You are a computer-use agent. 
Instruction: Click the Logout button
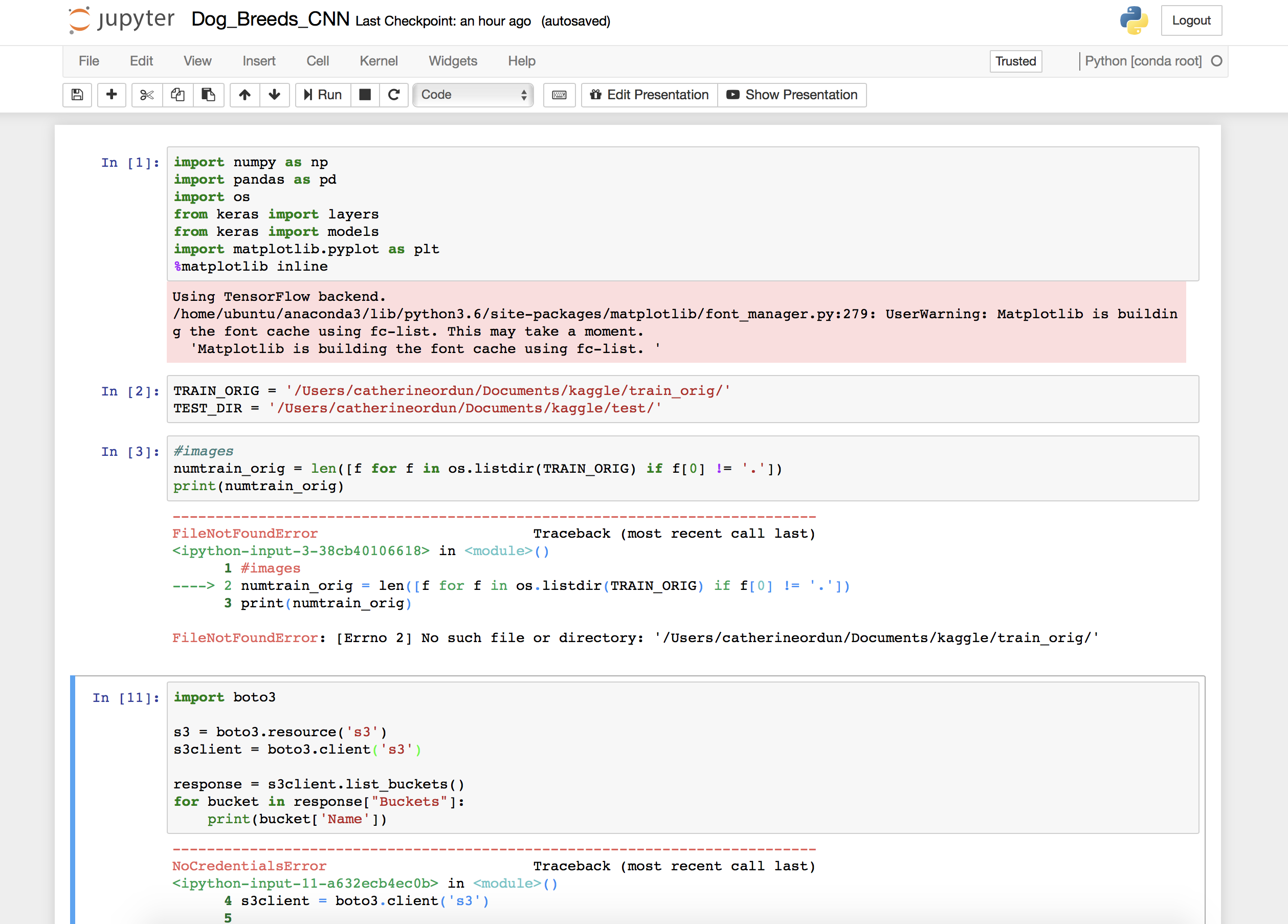coord(1191,20)
